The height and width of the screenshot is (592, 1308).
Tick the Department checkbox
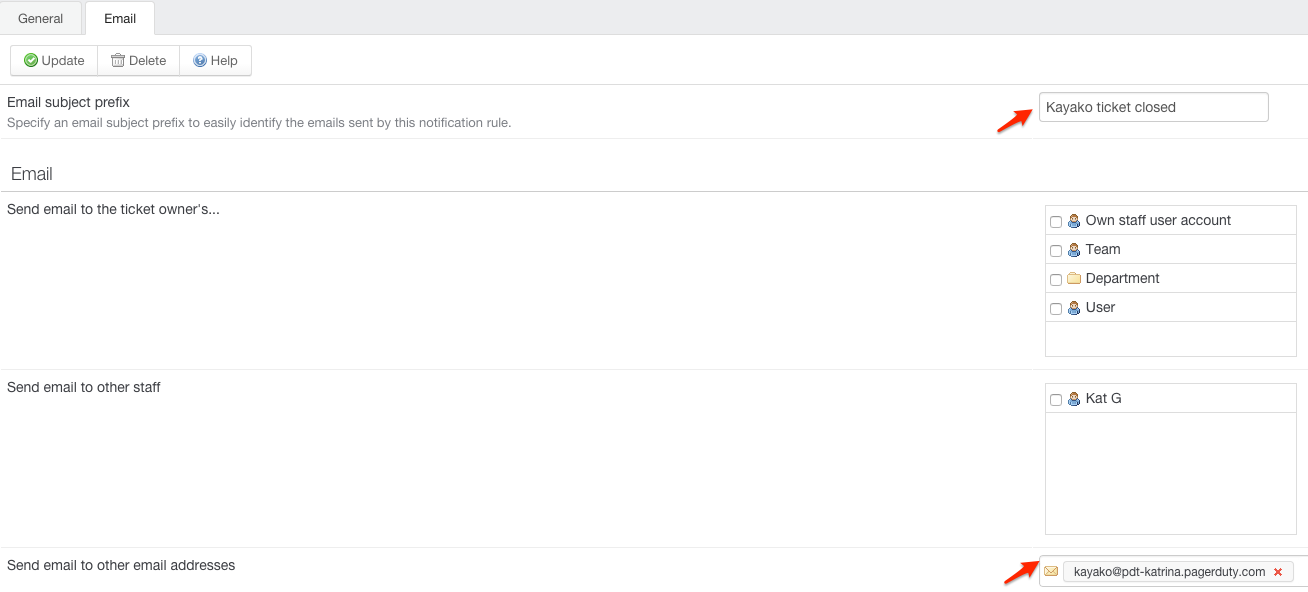(1056, 280)
